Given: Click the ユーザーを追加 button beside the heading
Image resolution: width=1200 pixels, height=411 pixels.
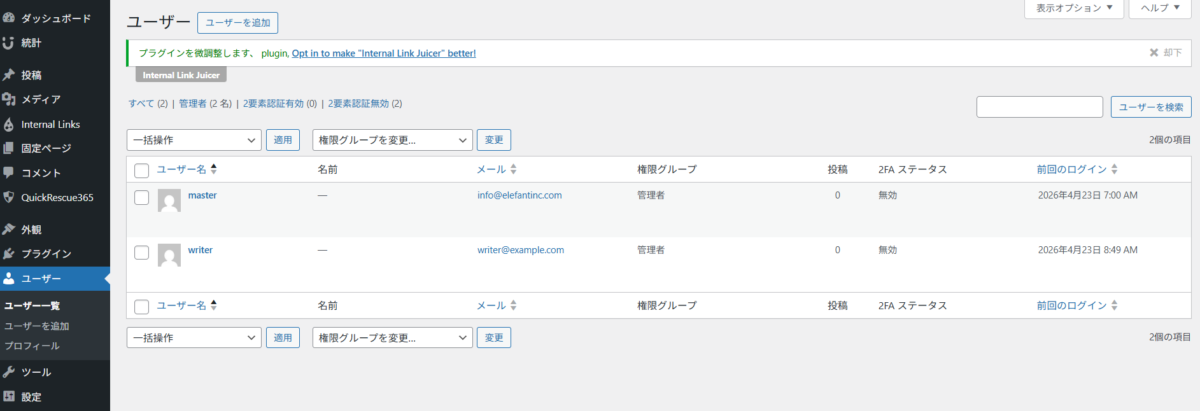Looking at the screenshot, I should coord(237,22).
